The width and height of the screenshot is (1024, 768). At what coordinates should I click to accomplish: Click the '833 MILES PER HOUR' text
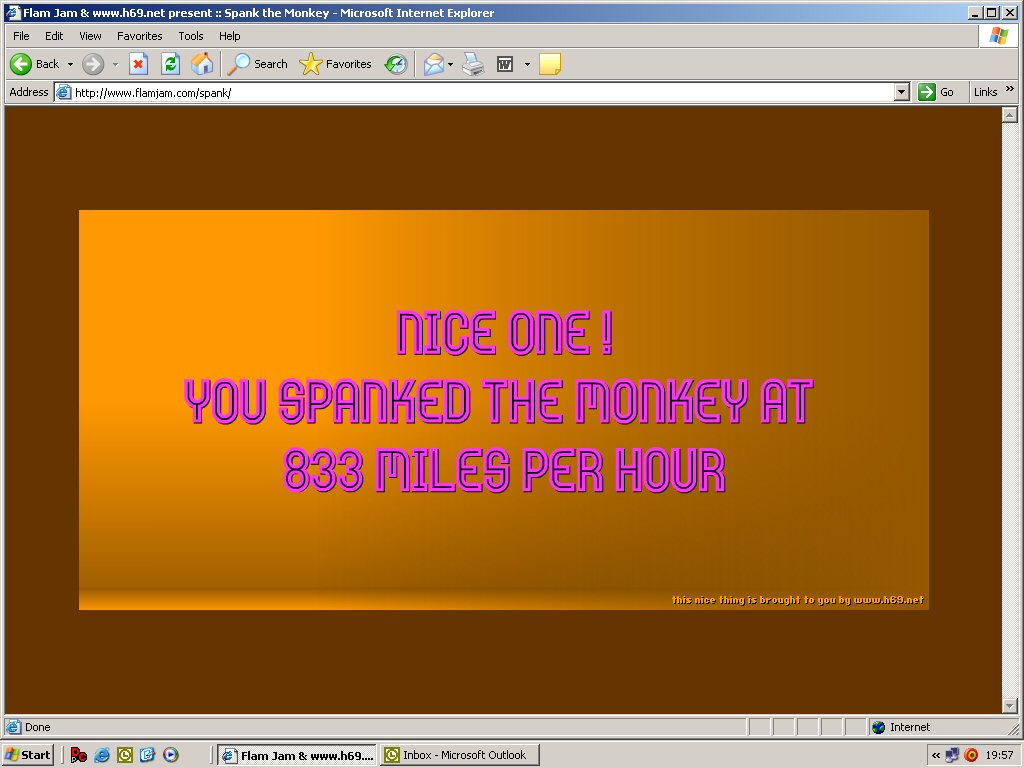505,470
